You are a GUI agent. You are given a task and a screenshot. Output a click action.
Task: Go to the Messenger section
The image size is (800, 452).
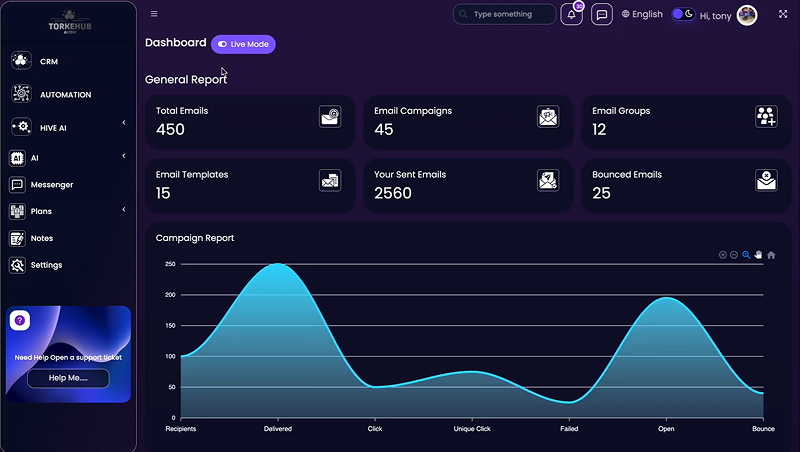[x=51, y=185]
